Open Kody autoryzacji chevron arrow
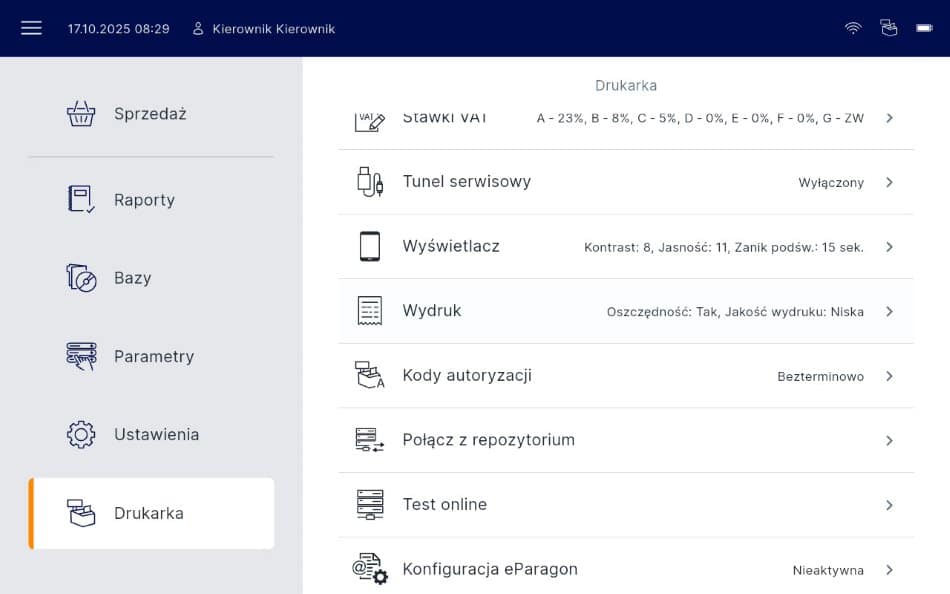The height and width of the screenshot is (594, 950). pos(889,376)
